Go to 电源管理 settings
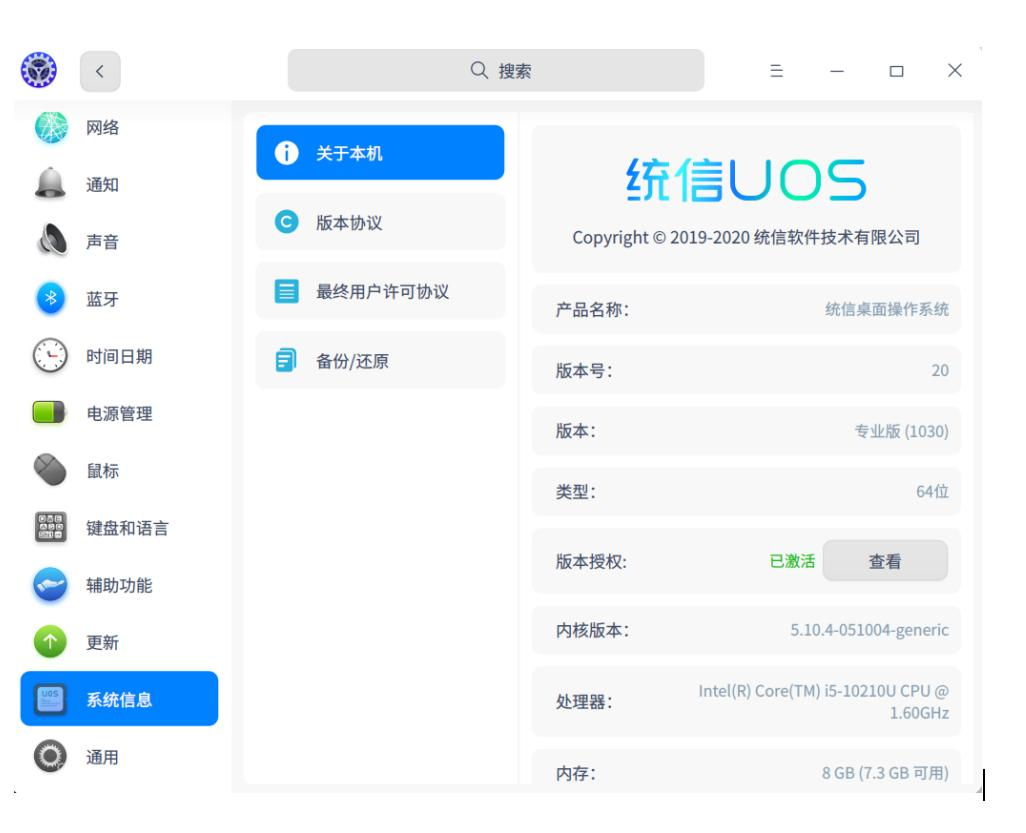The height and width of the screenshot is (833, 1026). [x=119, y=414]
